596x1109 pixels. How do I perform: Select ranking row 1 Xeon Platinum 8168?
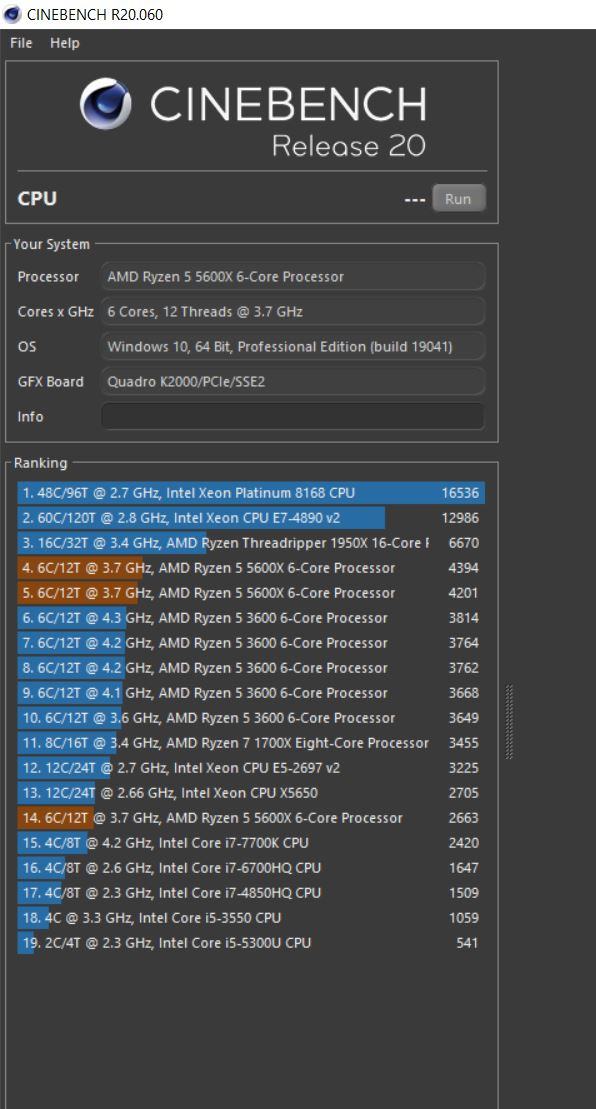point(251,493)
